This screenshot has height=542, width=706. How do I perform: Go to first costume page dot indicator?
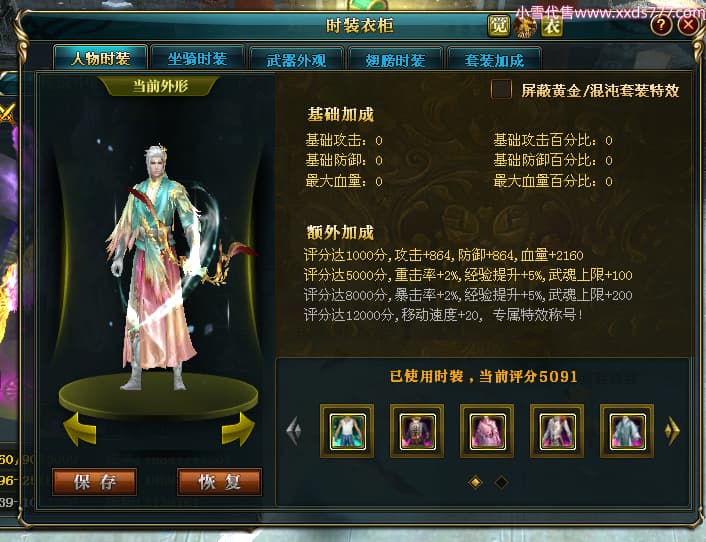click(475, 483)
